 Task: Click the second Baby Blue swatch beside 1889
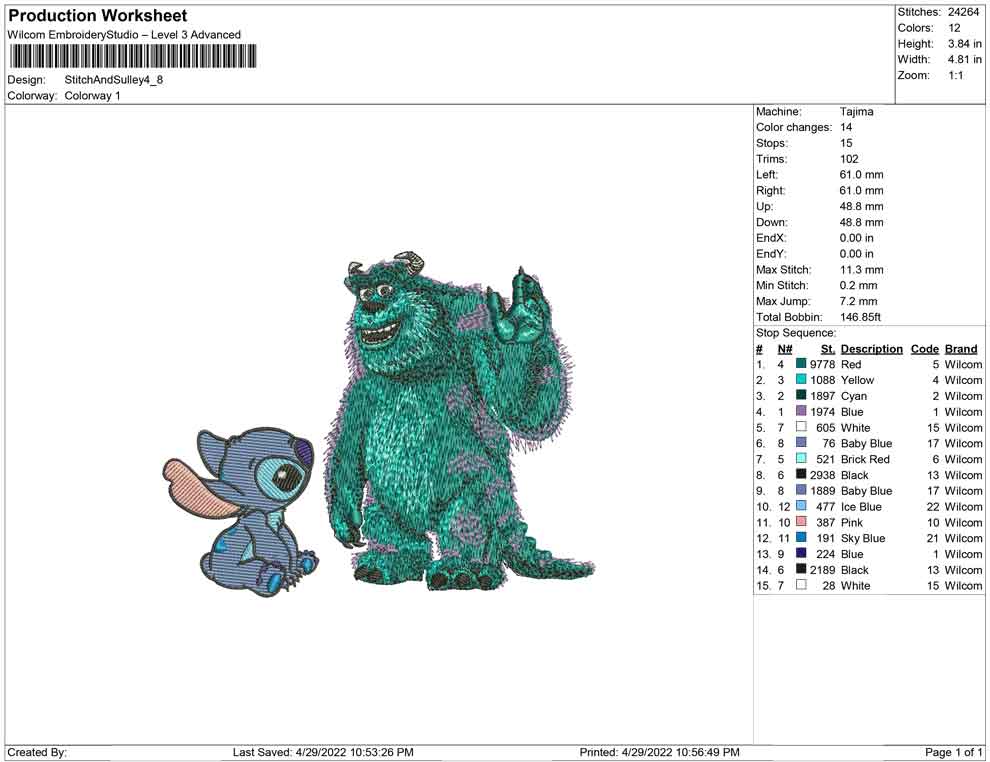coord(801,490)
